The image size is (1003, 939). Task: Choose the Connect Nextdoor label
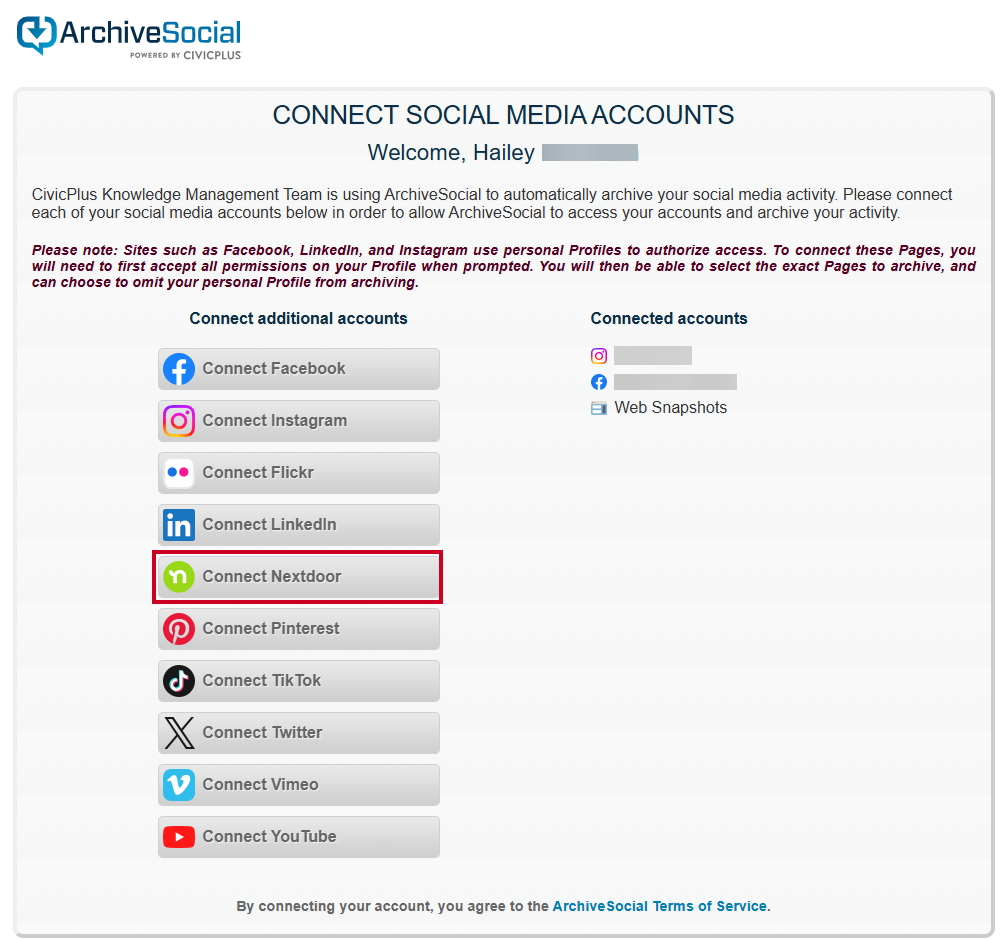point(272,576)
